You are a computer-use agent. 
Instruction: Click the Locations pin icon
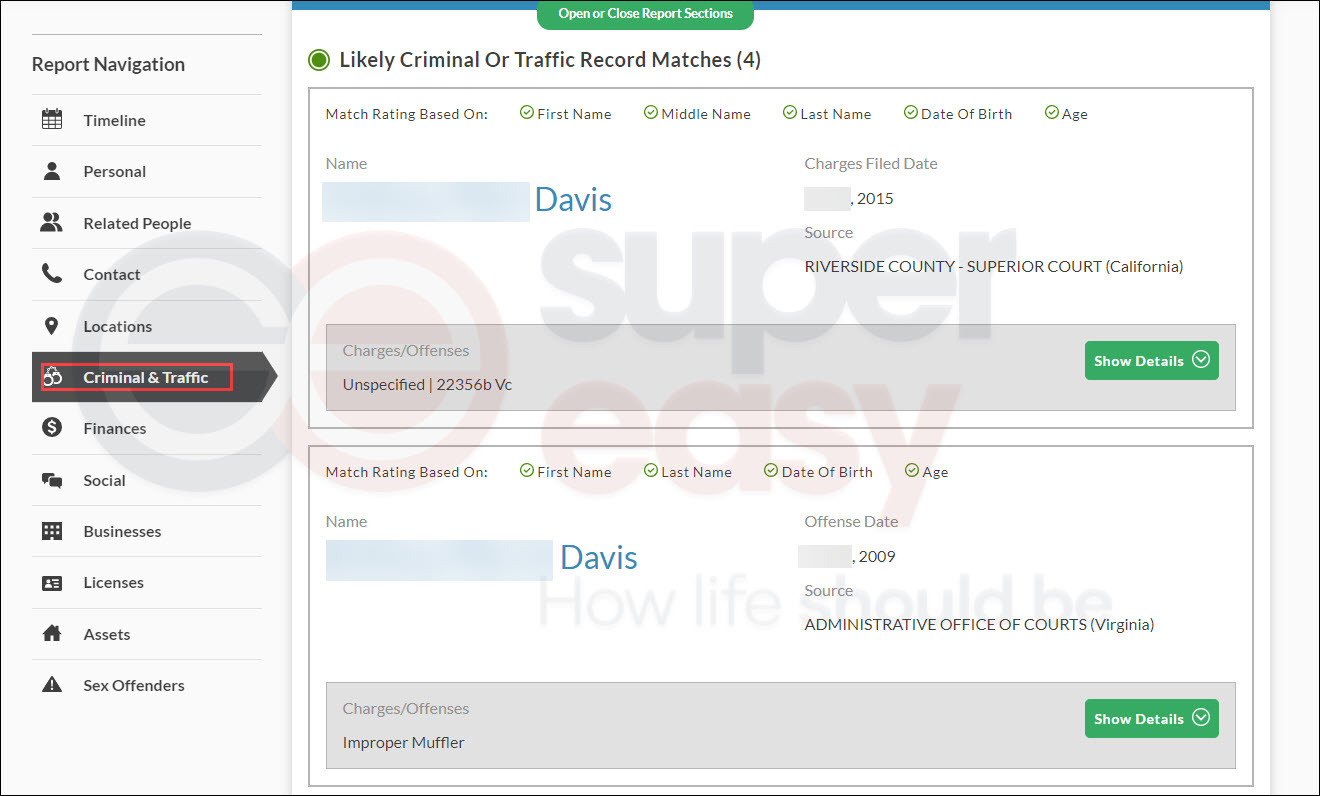(x=52, y=326)
